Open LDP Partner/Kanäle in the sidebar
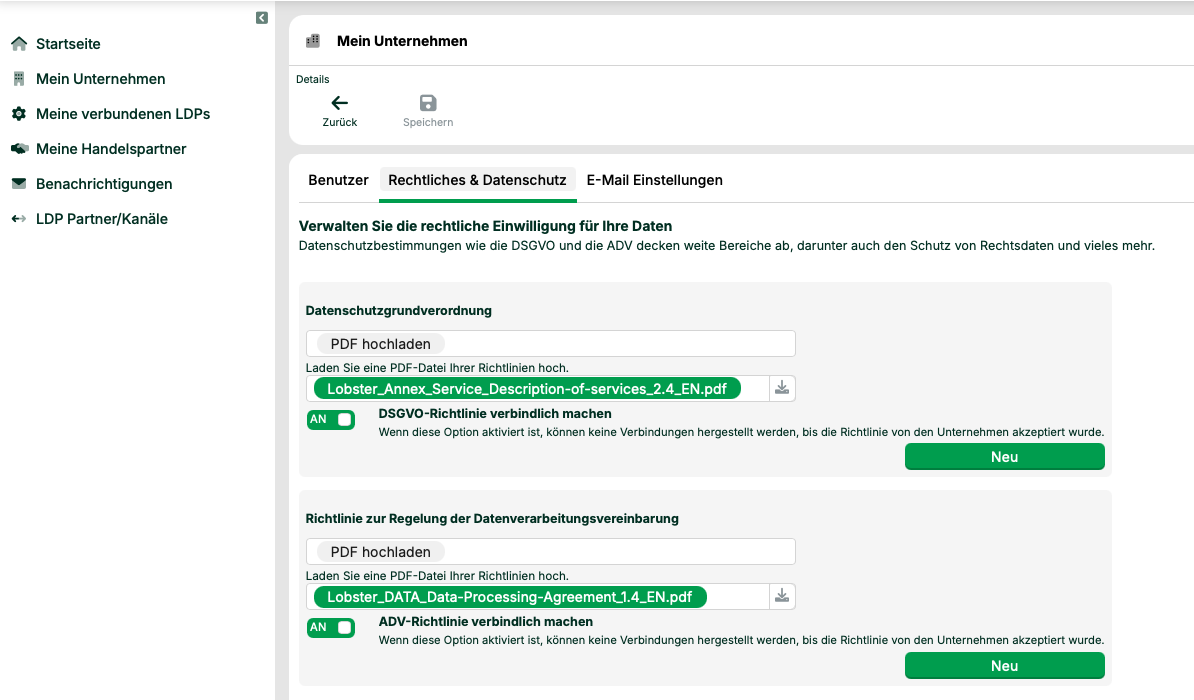This screenshot has height=700, width=1194. click(x=102, y=219)
